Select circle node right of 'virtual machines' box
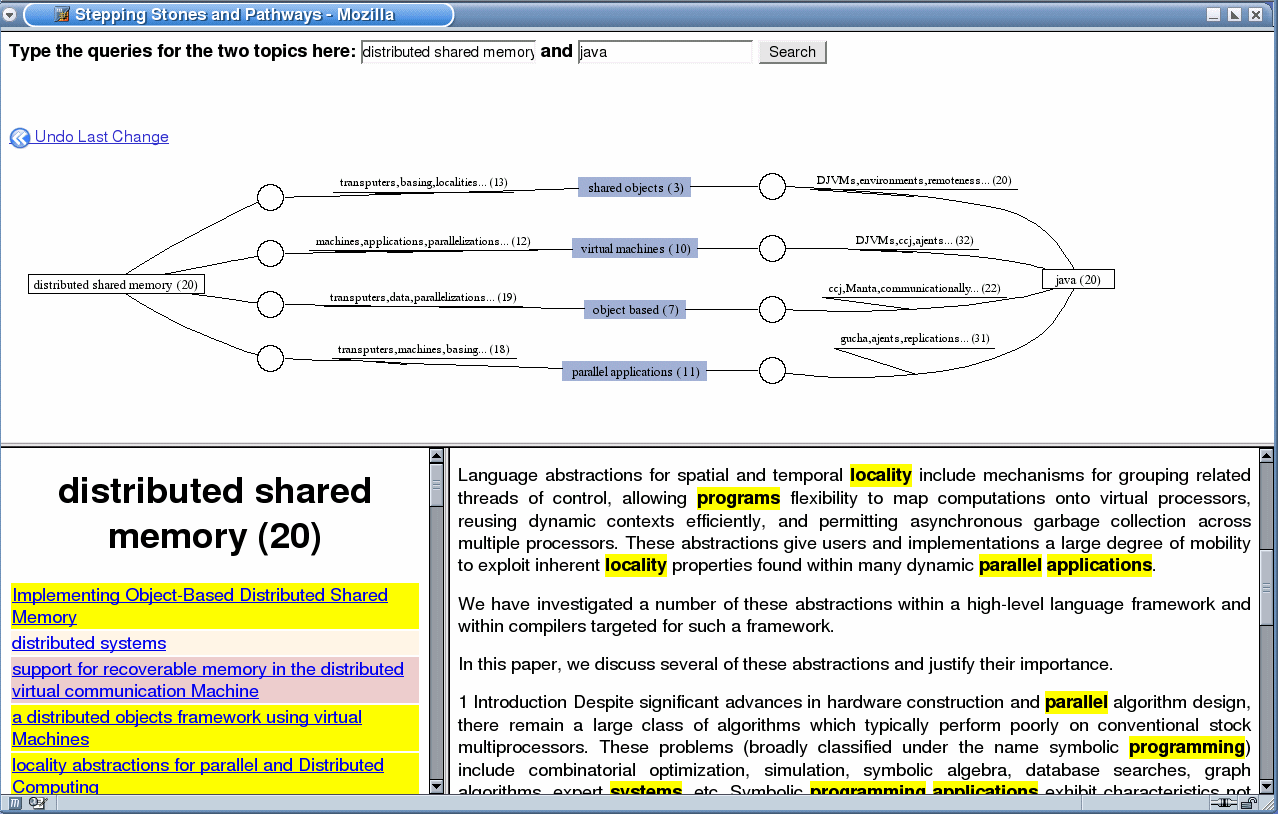1278x814 pixels. [x=772, y=248]
